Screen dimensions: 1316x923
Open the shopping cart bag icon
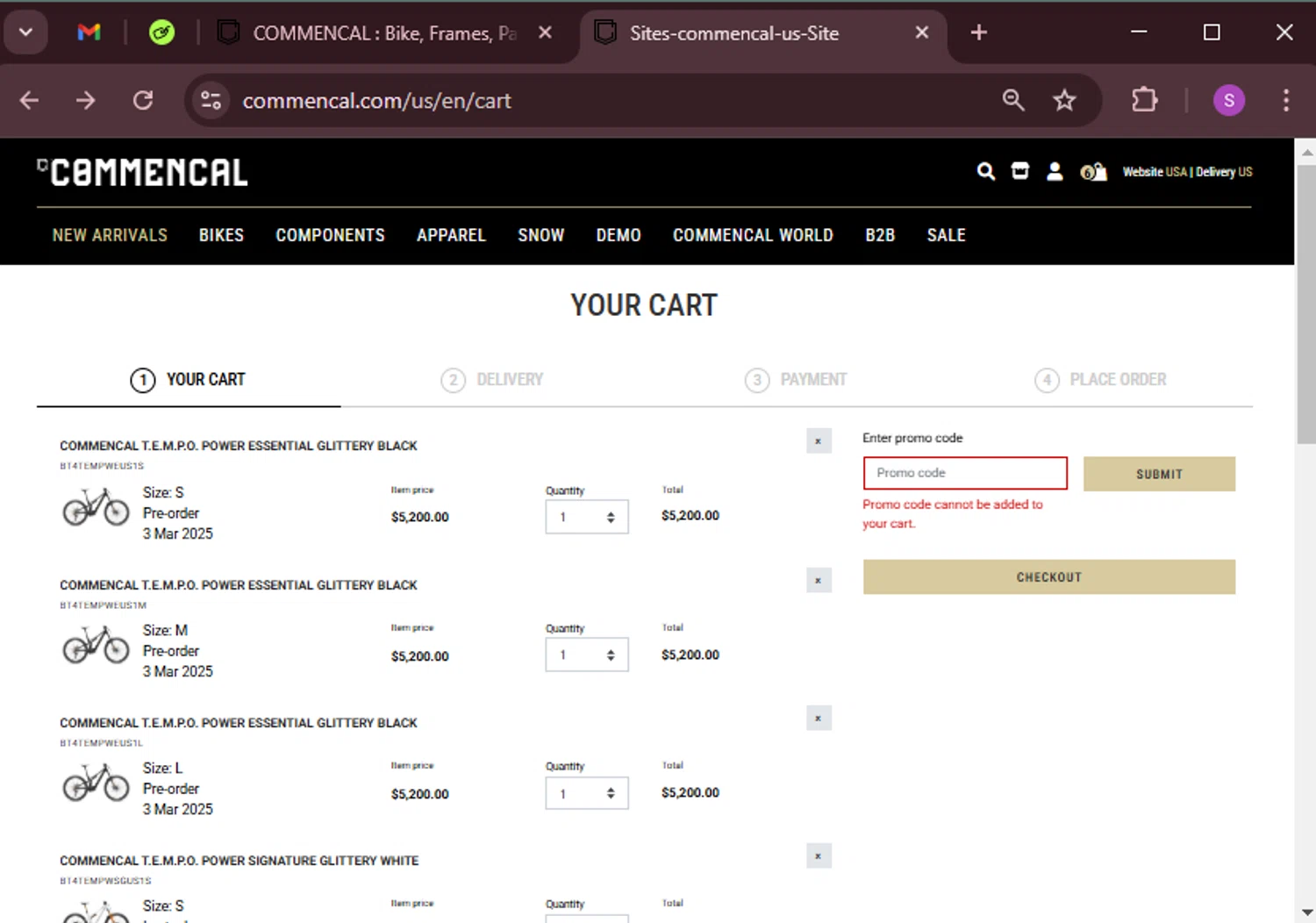[x=1093, y=172]
